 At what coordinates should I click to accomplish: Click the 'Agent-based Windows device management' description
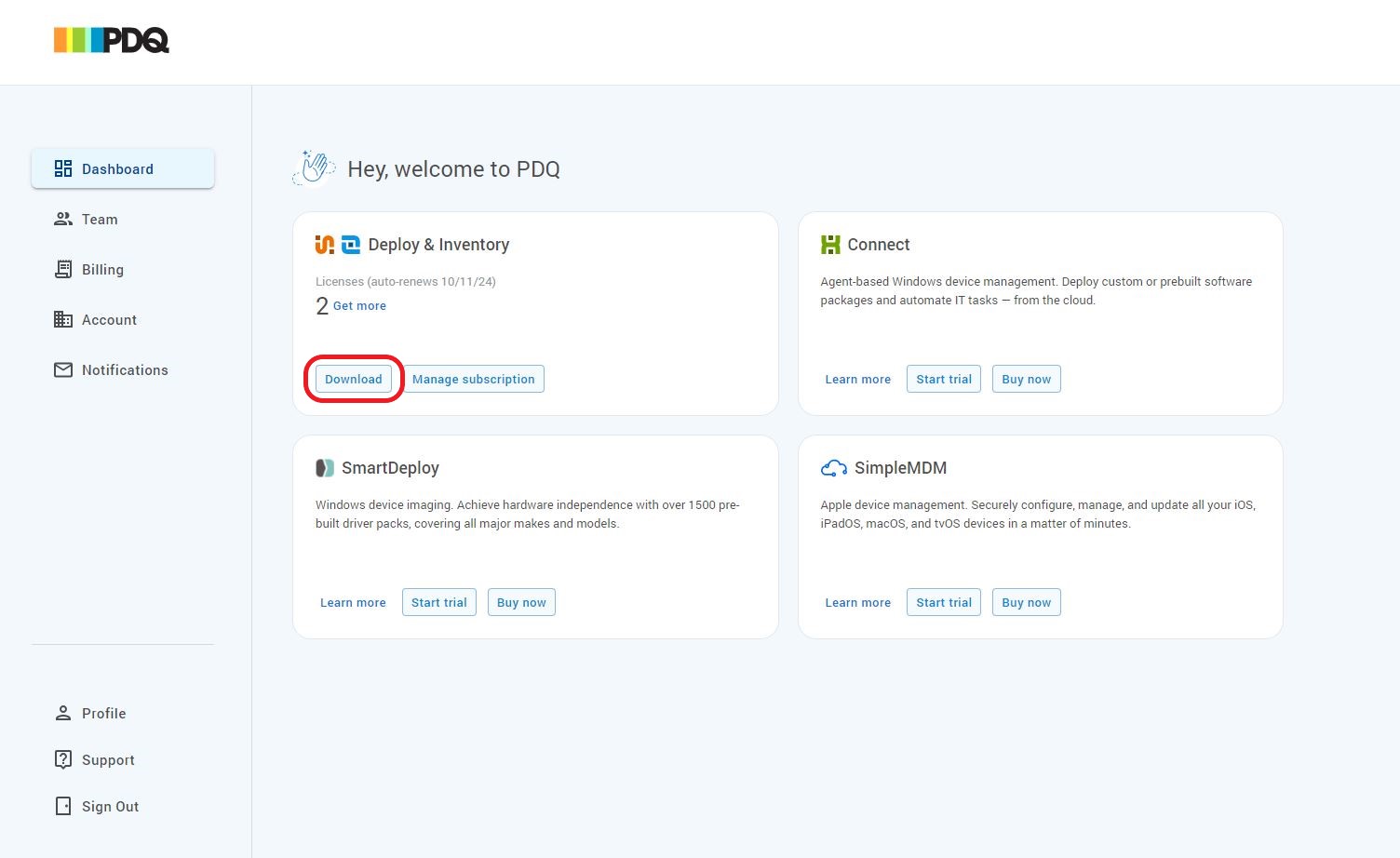click(x=1036, y=290)
